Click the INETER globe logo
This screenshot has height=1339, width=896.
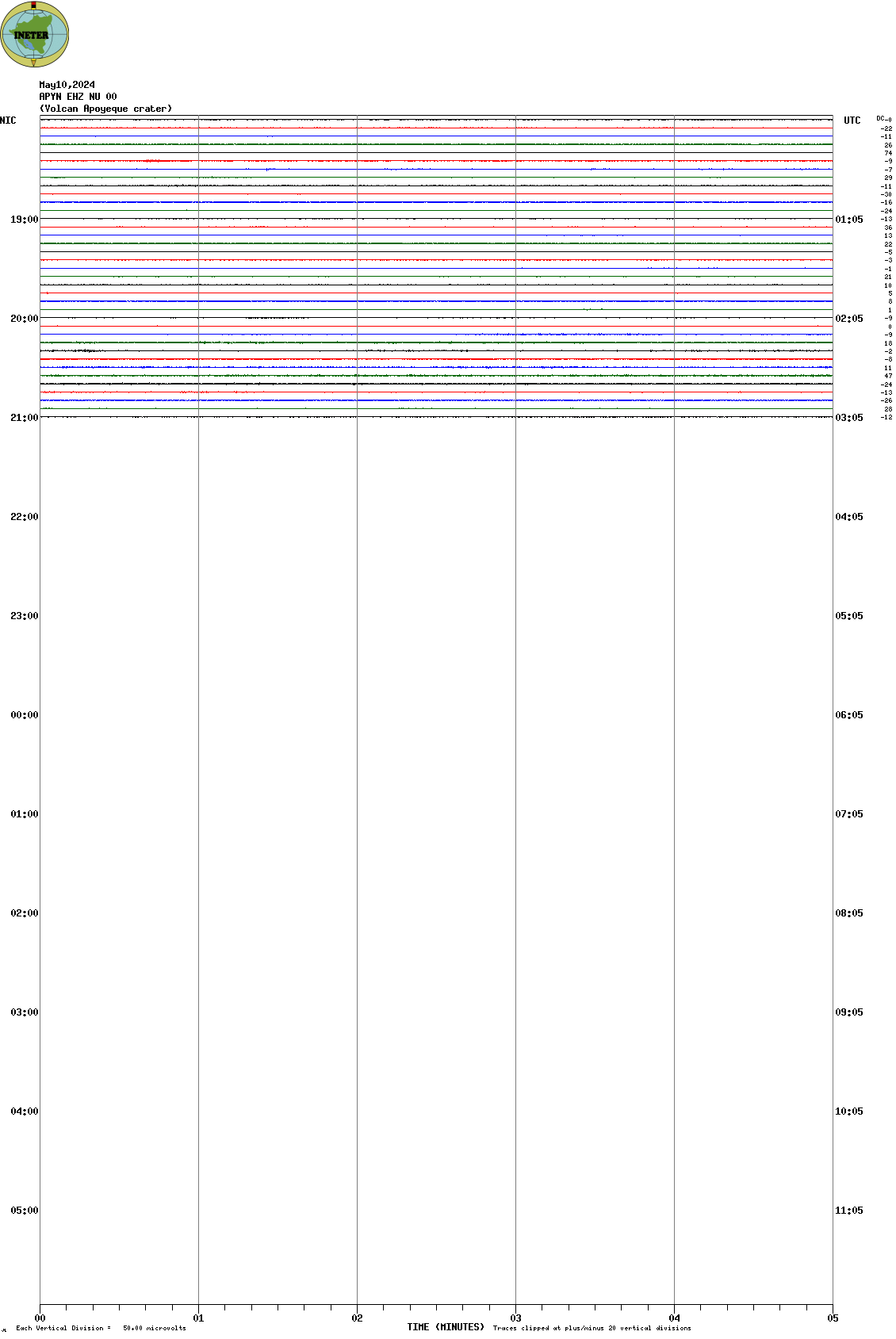(x=34, y=34)
